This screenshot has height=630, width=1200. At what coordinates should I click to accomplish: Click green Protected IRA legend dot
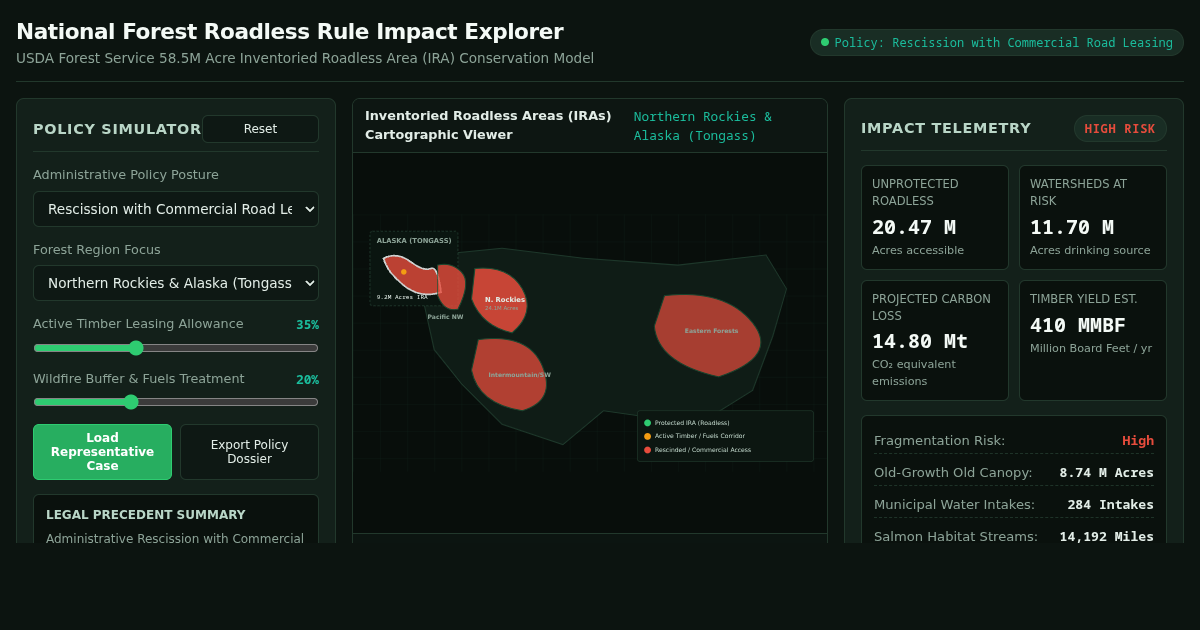647,423
